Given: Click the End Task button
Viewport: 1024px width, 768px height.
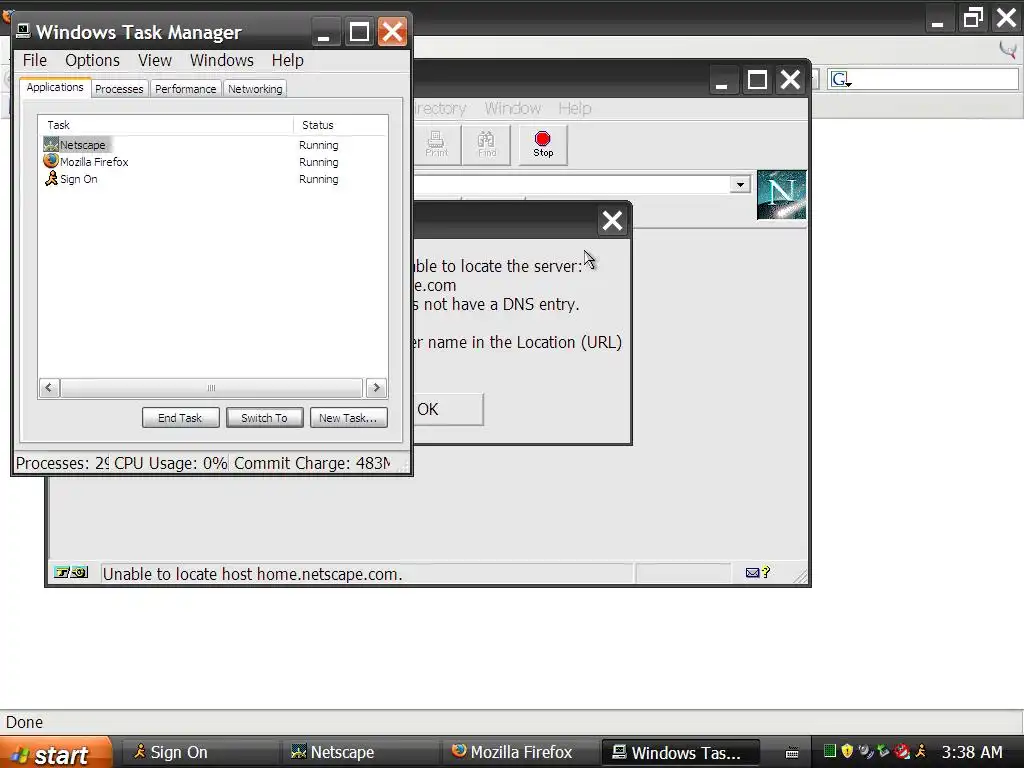Looking at the screenshot, I should (x=180, y=418).
